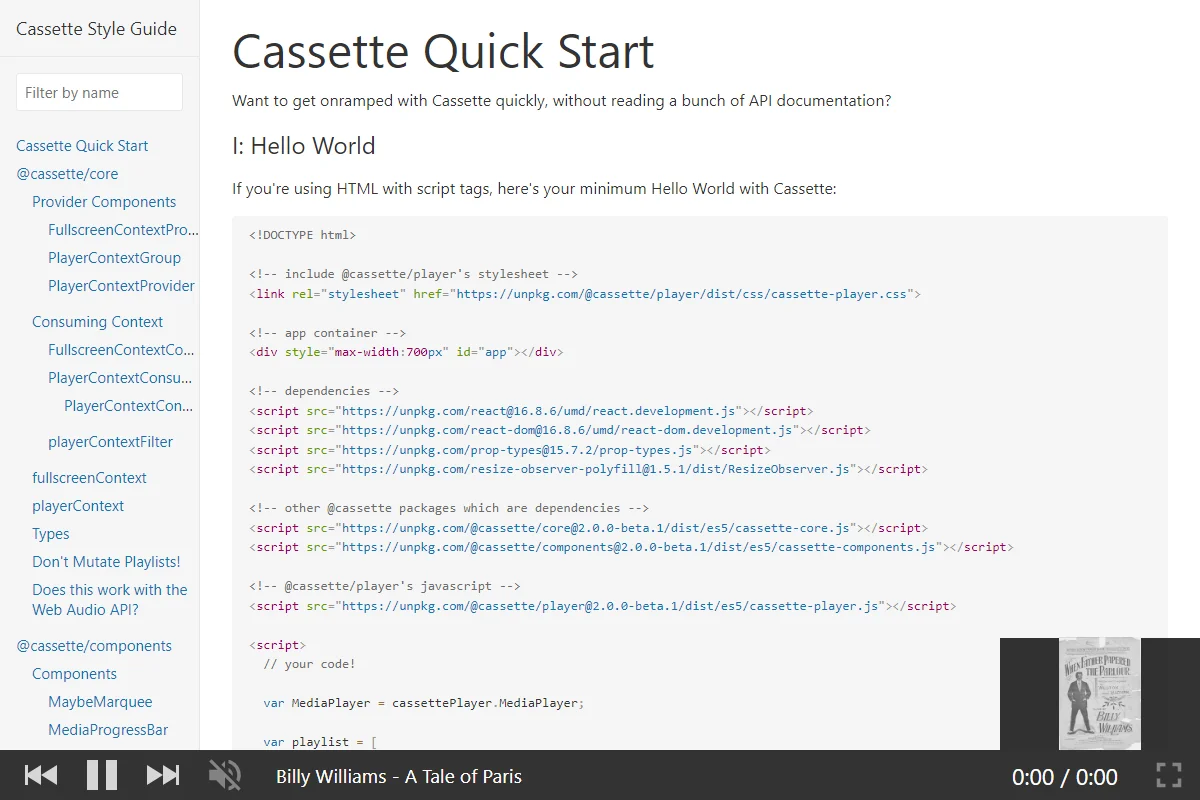Go to Provider Components in sidebar
The width and height of the screenshot is (1200, 800).
[x=104, y=201]
